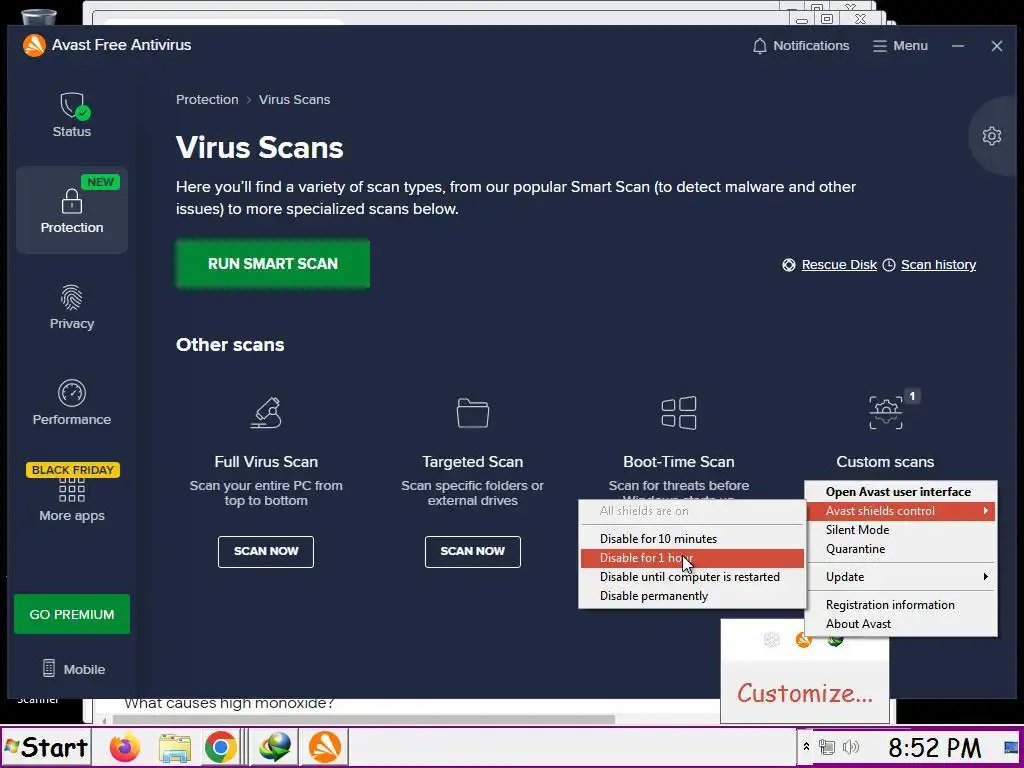Switch to Chrome on the taskbar
The height and width of the screenshot is (768, 1024).
220,747
